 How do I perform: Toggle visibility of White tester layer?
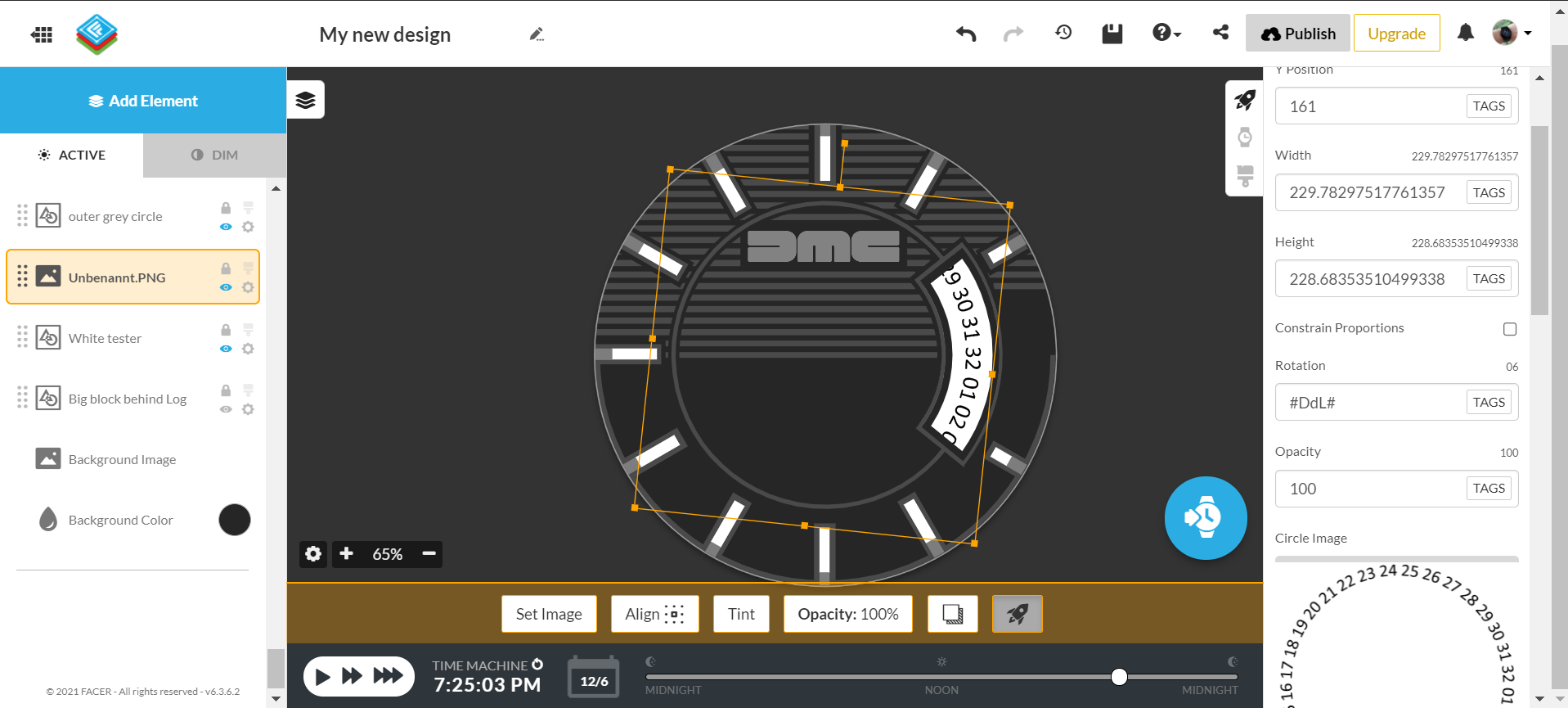tap(226, 349)
